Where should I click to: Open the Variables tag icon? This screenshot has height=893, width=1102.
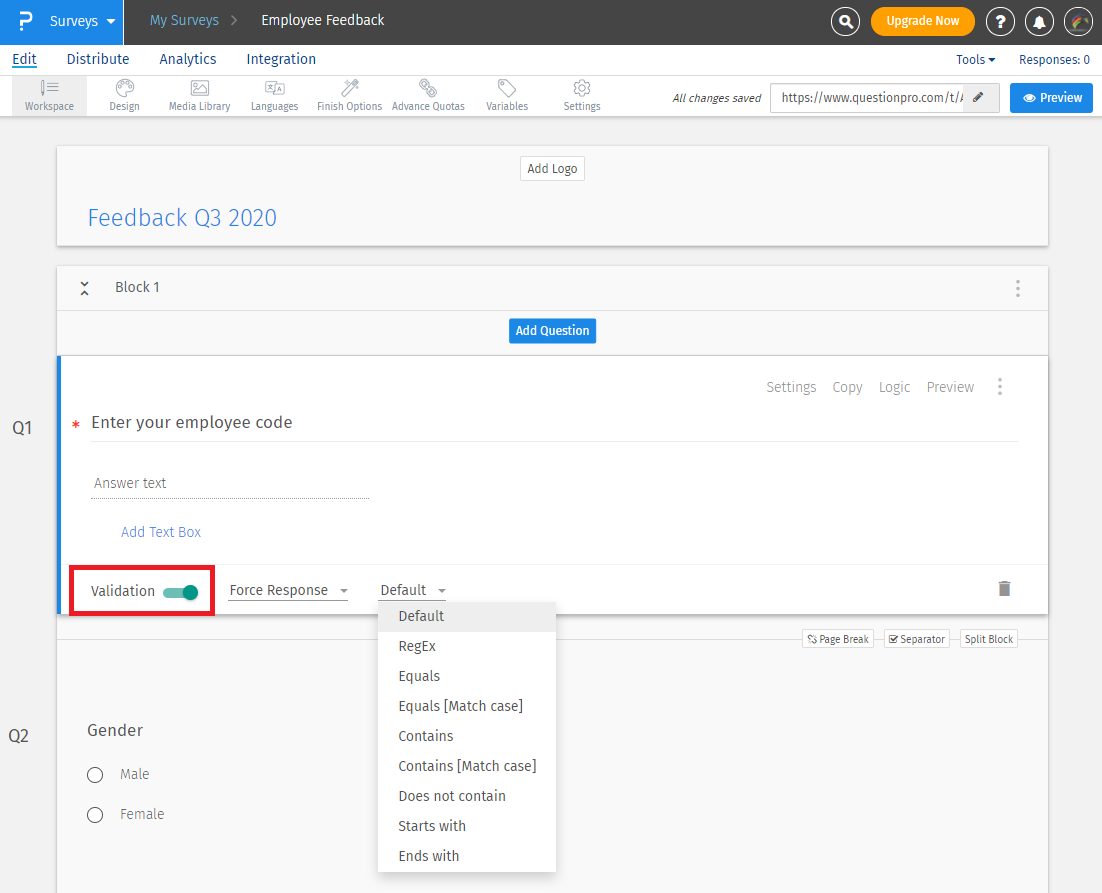507,96
